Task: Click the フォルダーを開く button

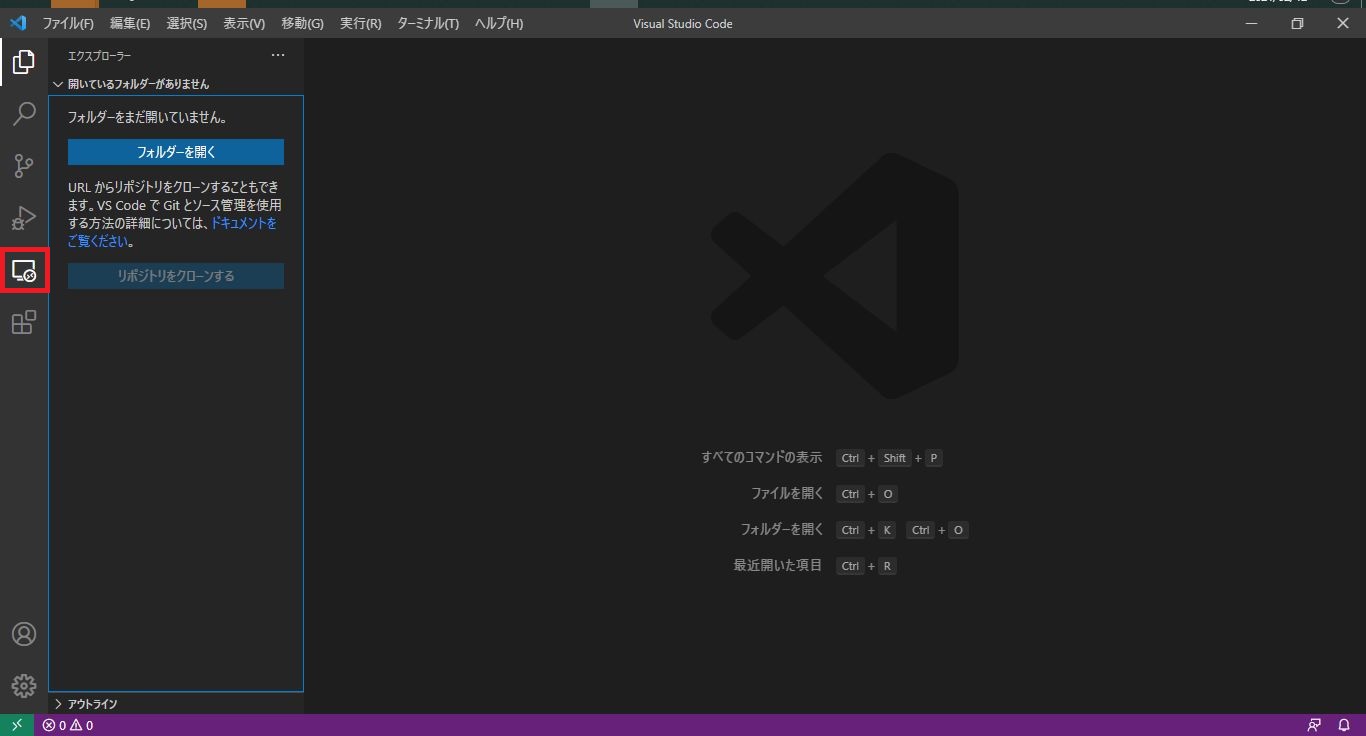Action: (x=175, y=152)
